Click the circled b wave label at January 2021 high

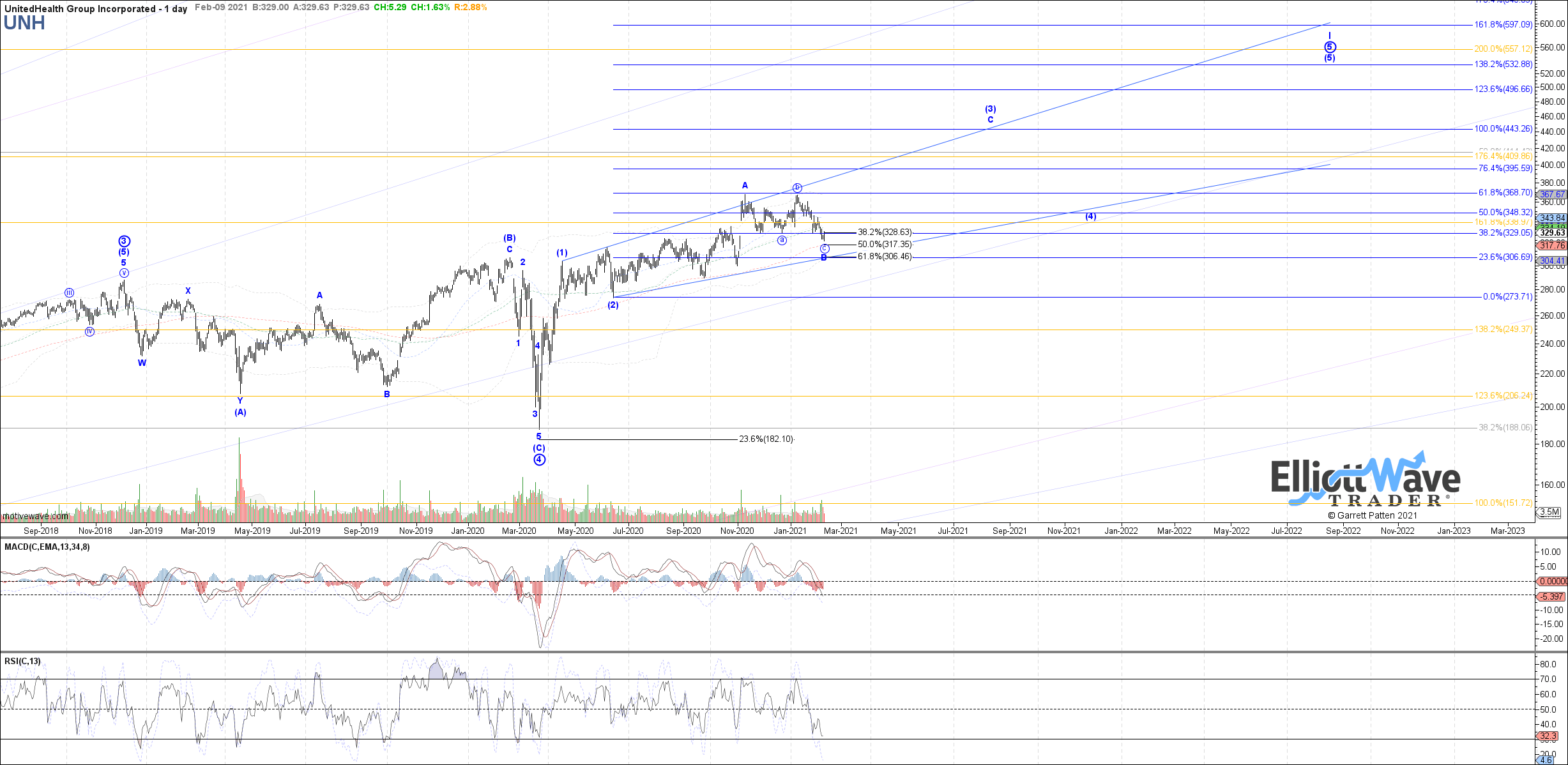click(x=797, y=188)
